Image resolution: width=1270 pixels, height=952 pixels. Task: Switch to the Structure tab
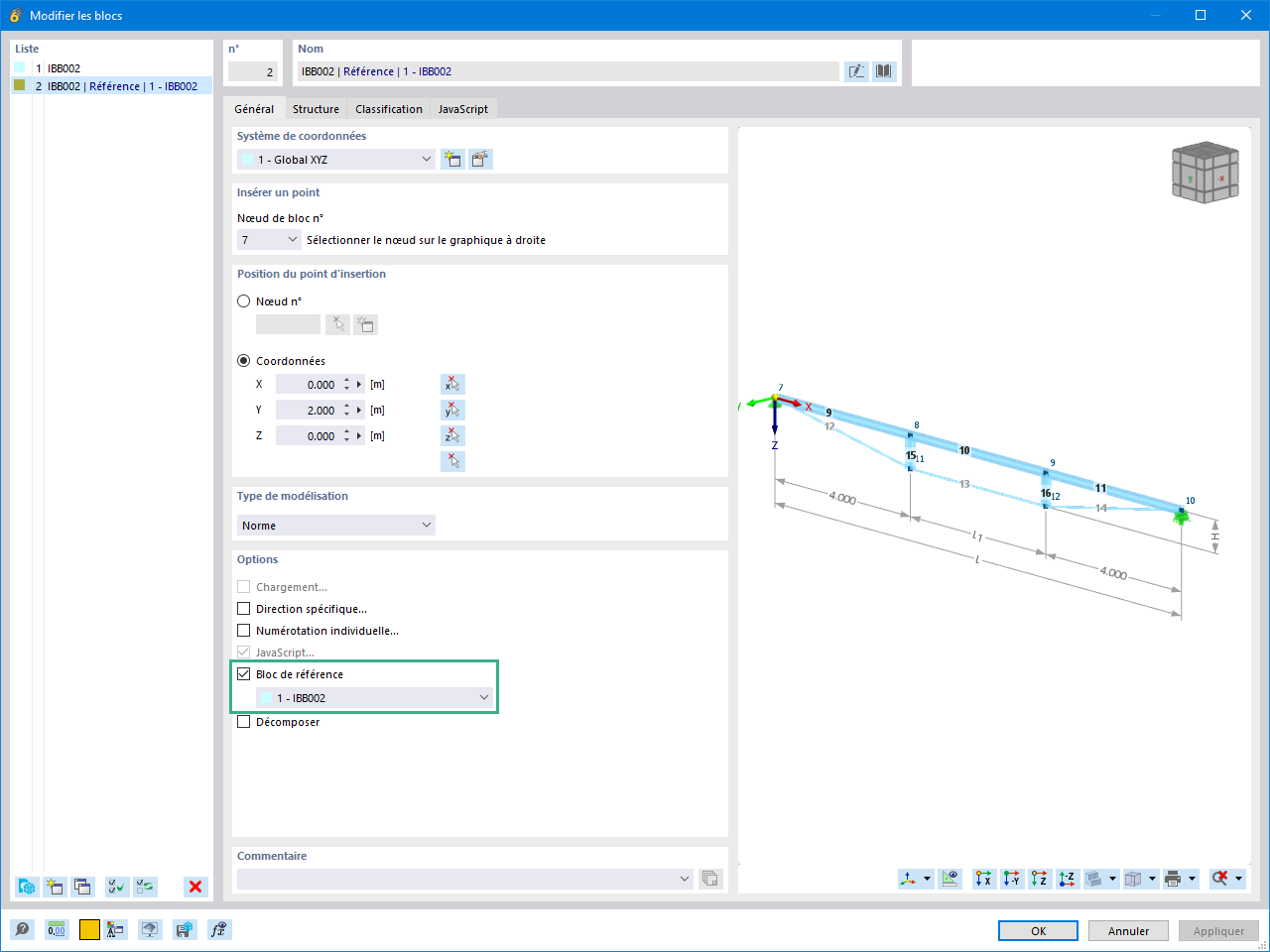pyautogui.click(x=316, y=109)
